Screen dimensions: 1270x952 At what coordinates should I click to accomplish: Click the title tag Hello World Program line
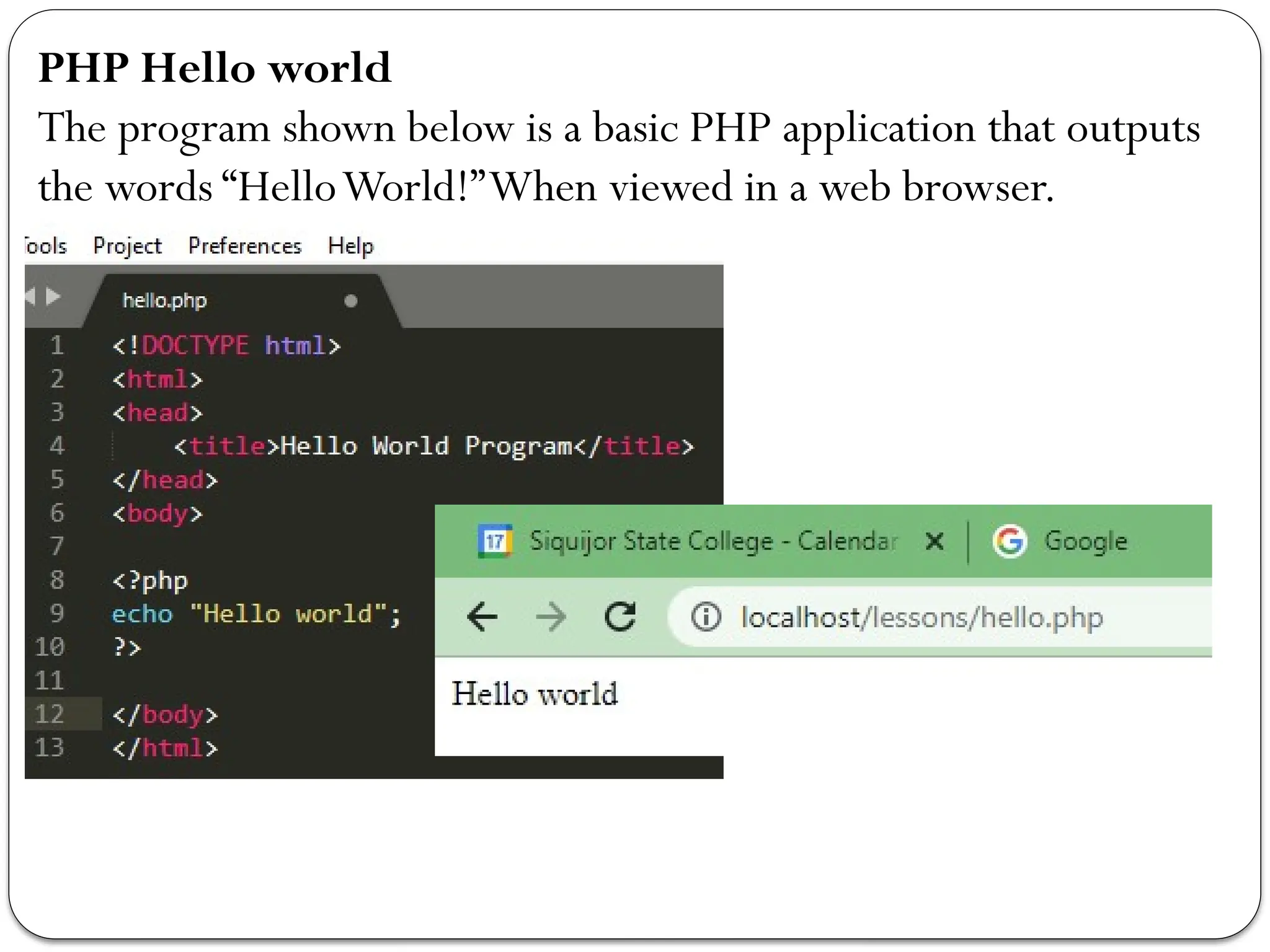click(x=434, y=446)
